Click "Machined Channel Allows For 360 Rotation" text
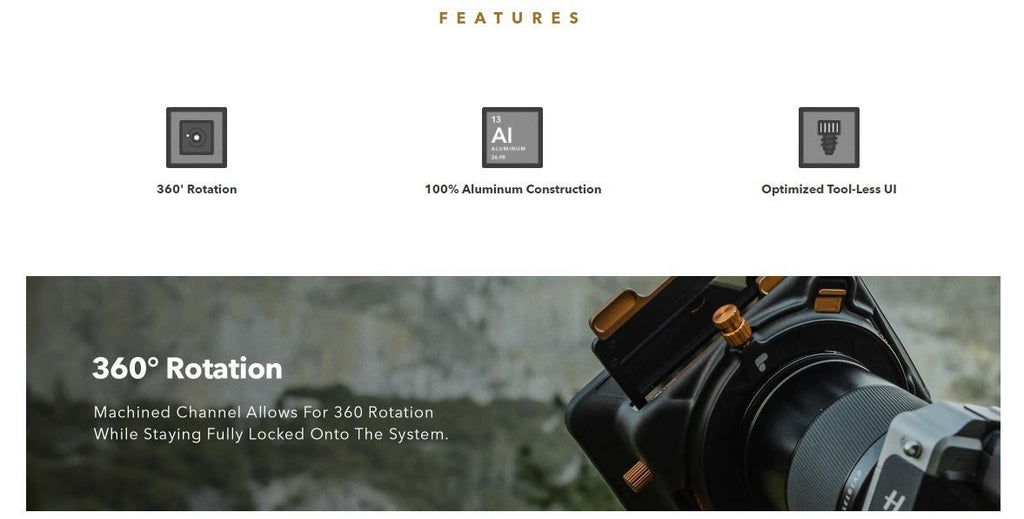The image size is (1024, 519). pos(263,412)
